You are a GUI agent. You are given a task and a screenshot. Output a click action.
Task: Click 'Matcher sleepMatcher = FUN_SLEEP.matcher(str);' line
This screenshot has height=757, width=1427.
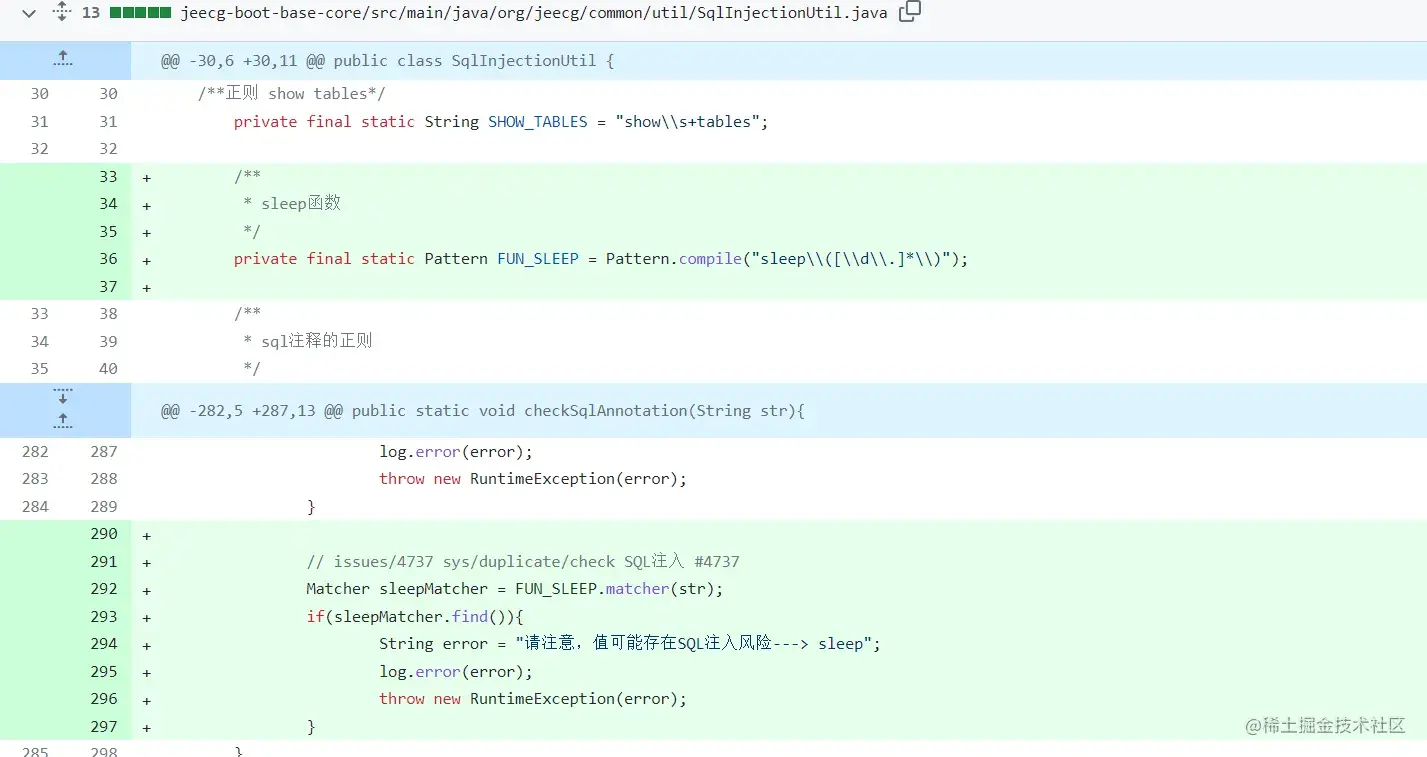515,589
